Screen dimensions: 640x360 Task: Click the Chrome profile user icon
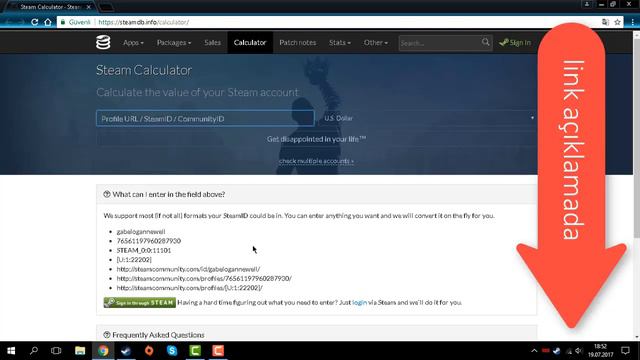(x=587, y=4)
